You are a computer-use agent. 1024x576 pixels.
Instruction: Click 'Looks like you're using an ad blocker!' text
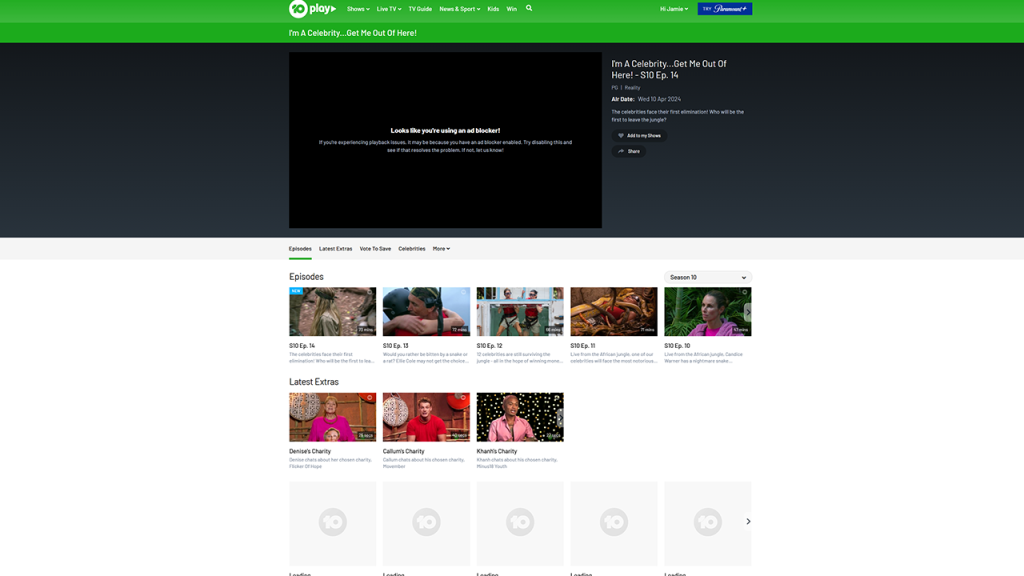pyautogui.click(x=445, y=131)
